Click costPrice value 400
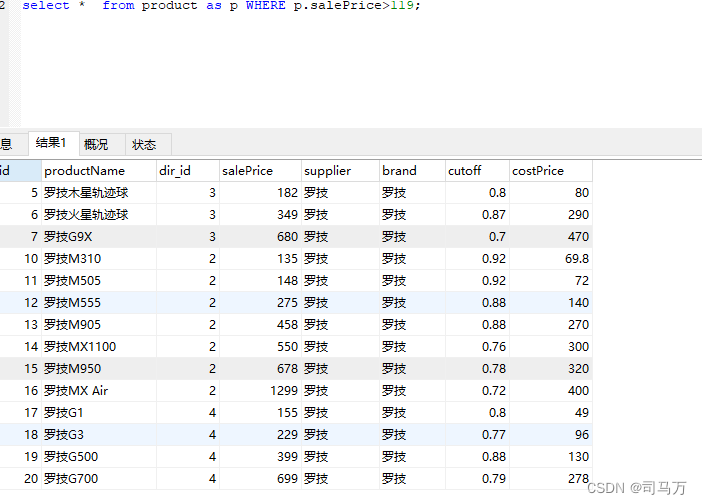This screenshot has width=702, height=504. click(551, 390)
